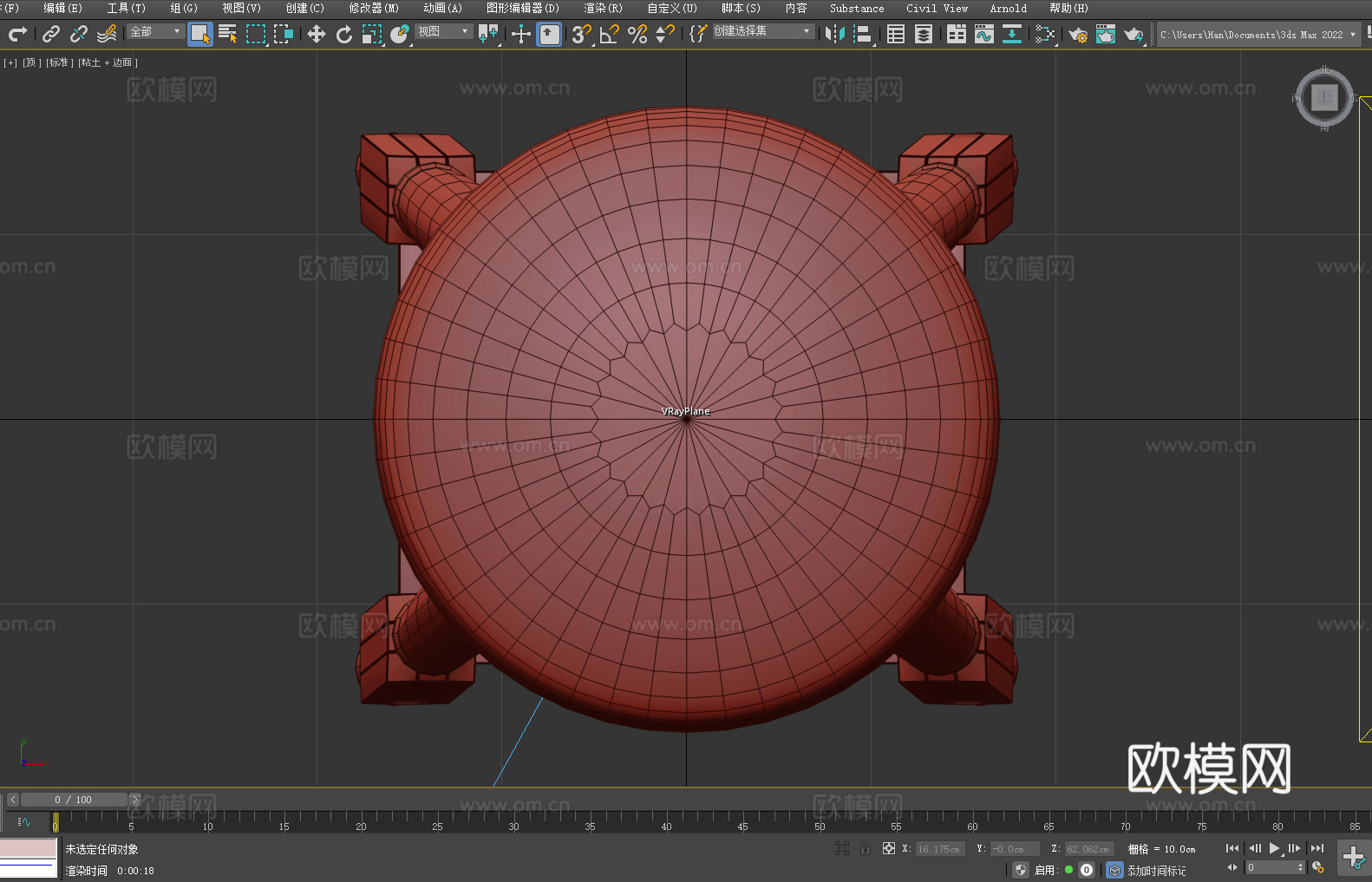Open 修改器(M) menu
The width and height of the screenshot is (1372, 882).
click(x=374, y=8)
